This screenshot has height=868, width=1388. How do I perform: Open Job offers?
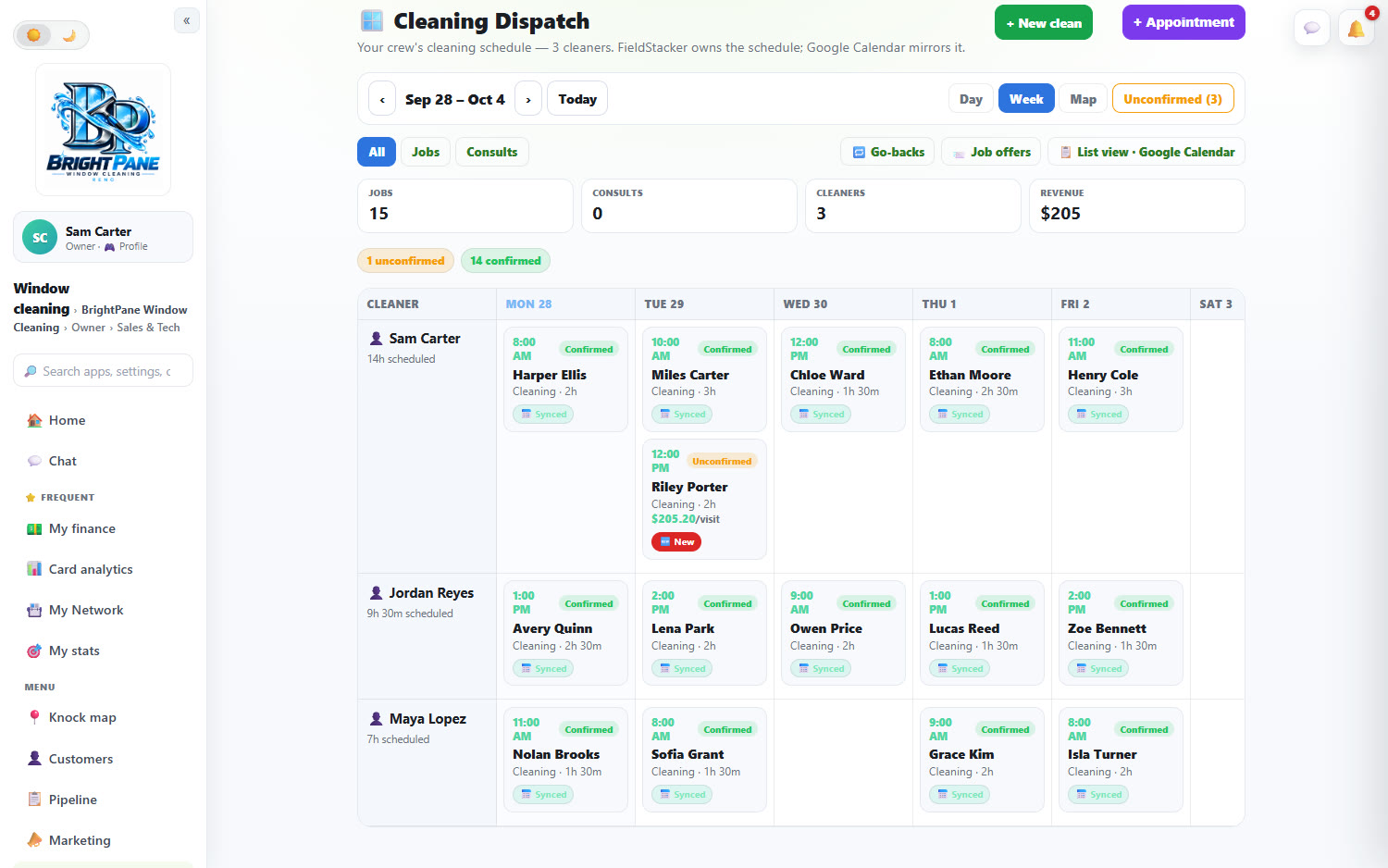coord(991,152)
